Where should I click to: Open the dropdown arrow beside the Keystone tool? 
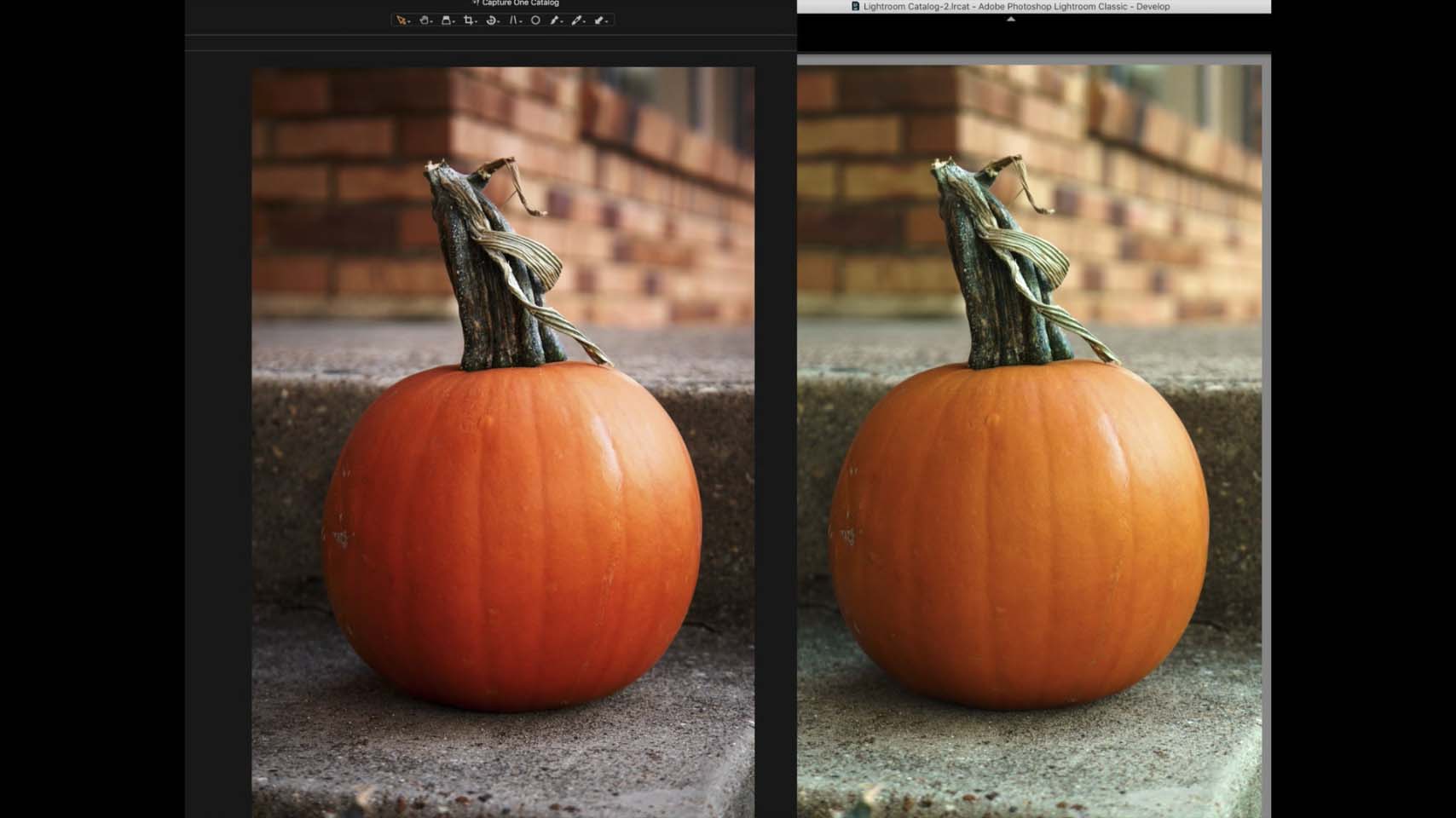pyautogui.click(x=520, y=22)
